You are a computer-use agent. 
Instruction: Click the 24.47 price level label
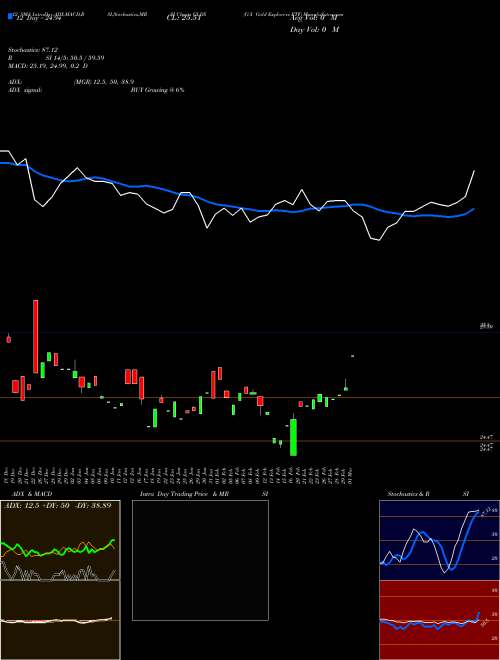(486, 438)
